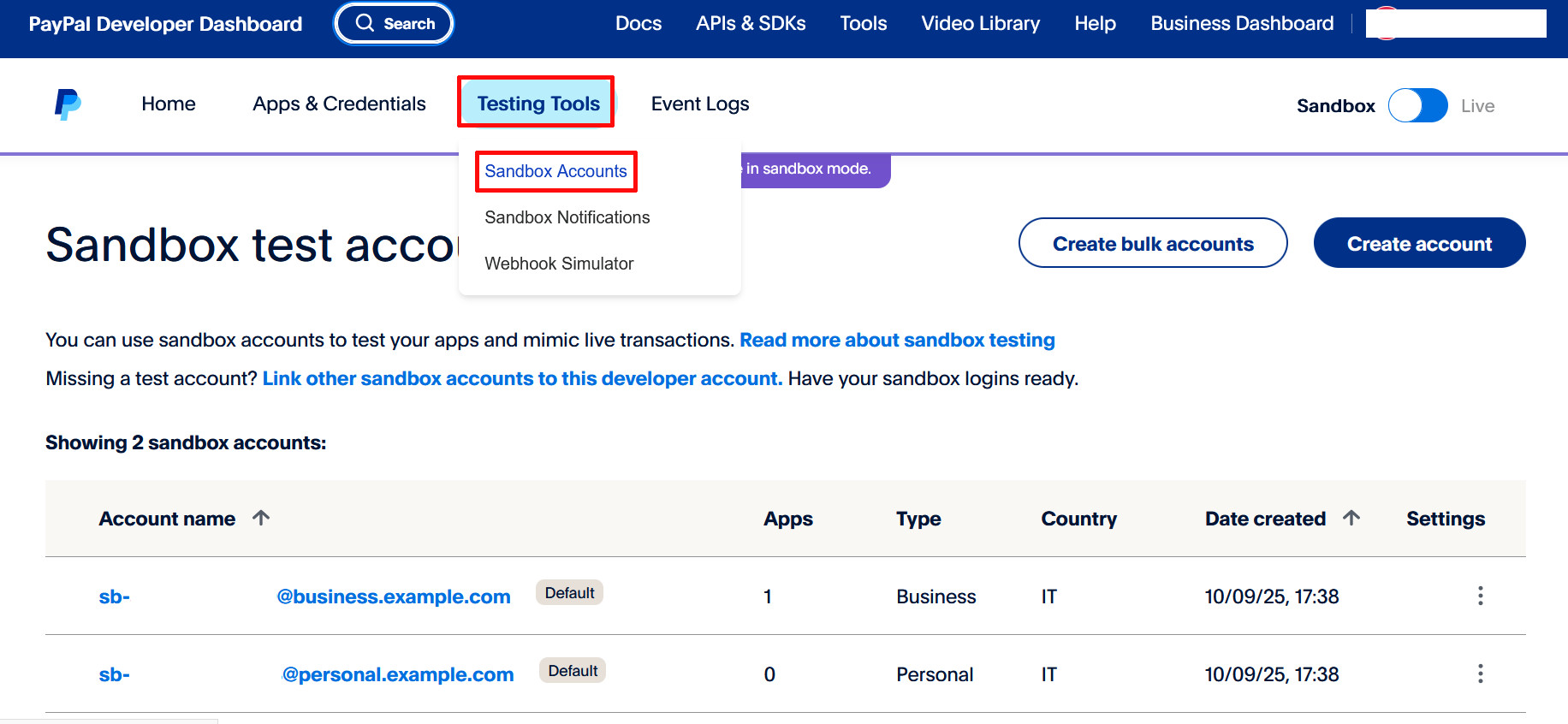Select Webhook Simulator from dropdown
Screen dimensions: 1568x724
coord(559,264)
